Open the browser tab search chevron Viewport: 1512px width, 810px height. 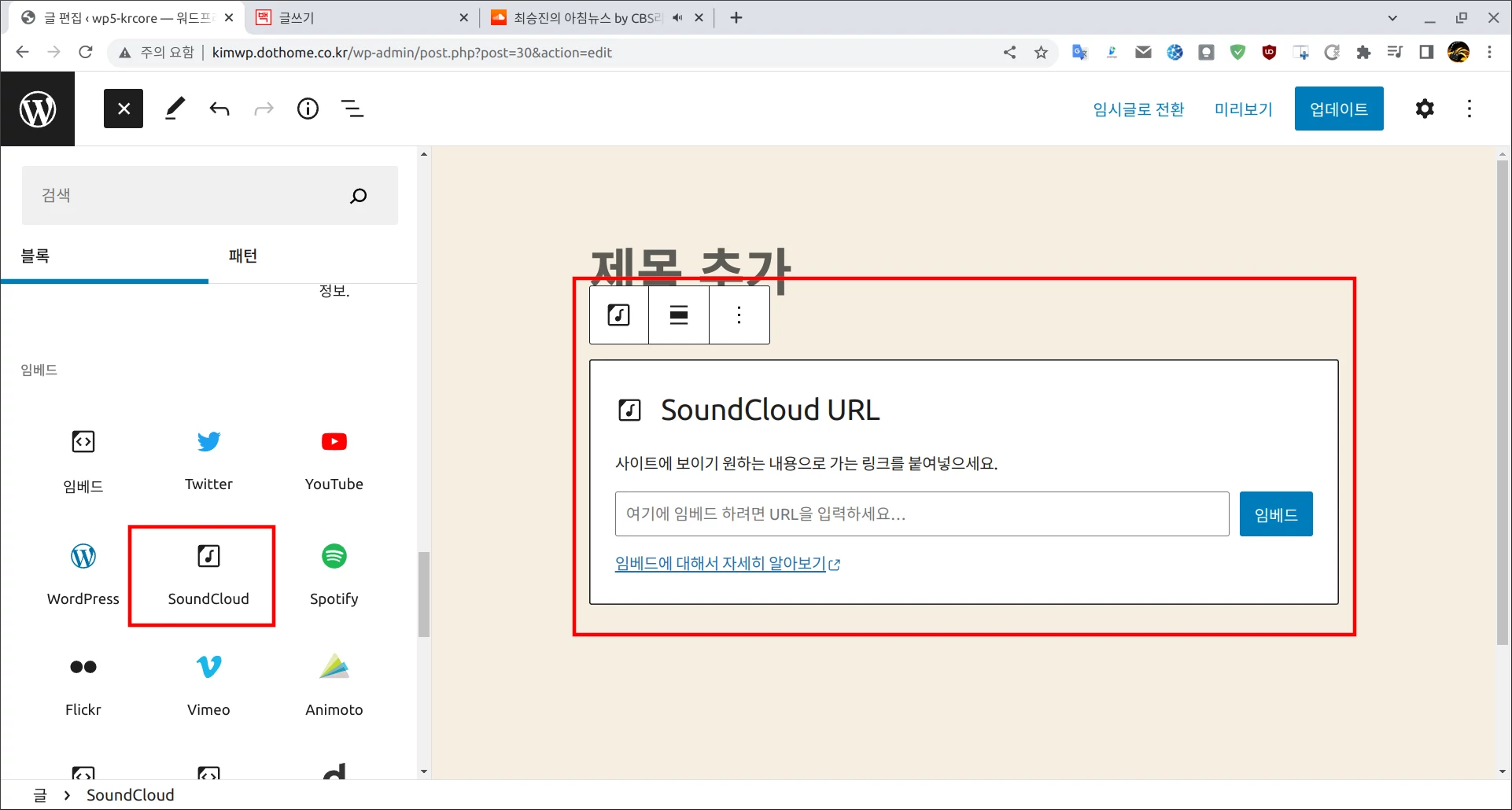click(1392, 17)
